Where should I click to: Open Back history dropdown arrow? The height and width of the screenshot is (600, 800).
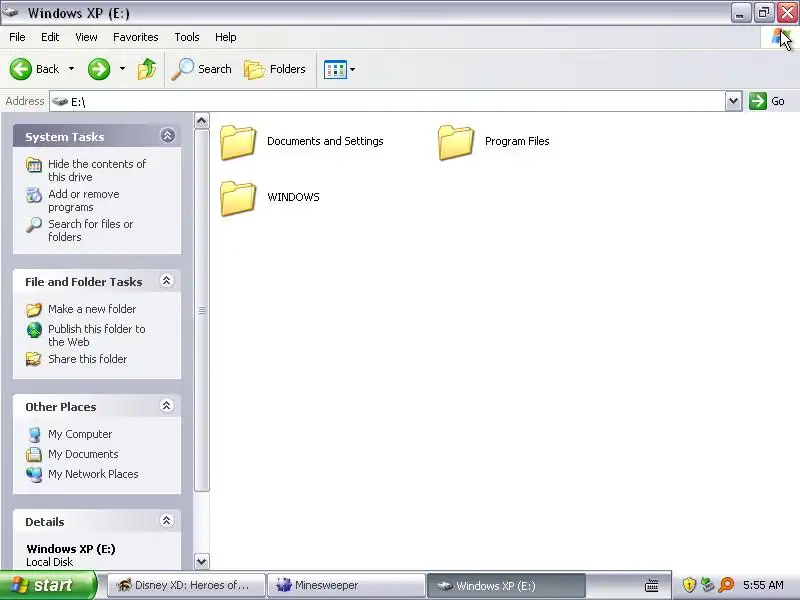click(x=71, y=69)
